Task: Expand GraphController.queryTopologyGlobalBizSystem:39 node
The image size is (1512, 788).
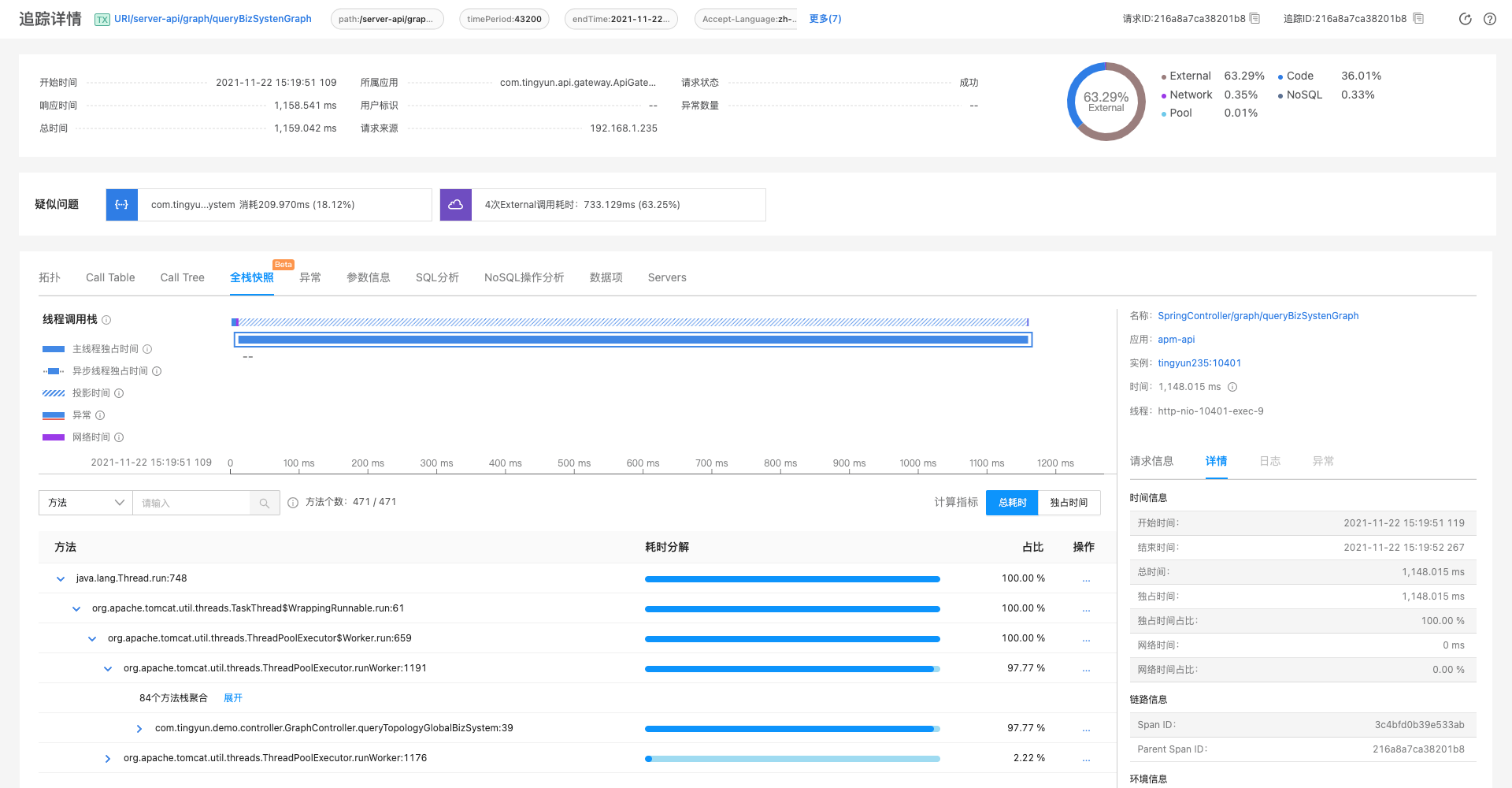Action: point(139,729)
